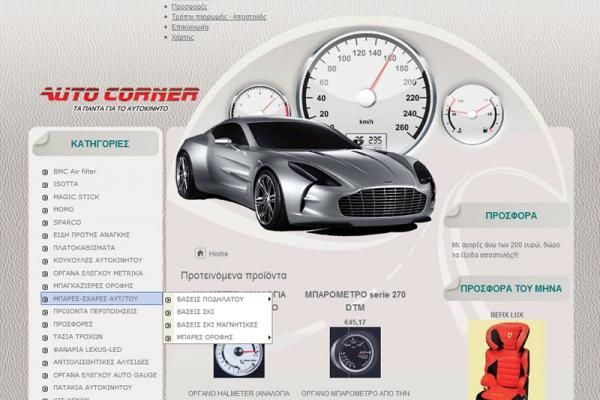Click the ΠΡΟΣΦΟΡΑ ΤΟΥ ΜΗΝΑ header
Viewport: 600px width, 400px height.
click(507, 289)
